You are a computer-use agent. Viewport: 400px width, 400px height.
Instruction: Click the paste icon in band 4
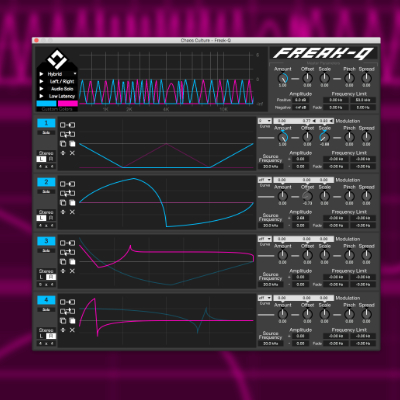click(72, 321)
